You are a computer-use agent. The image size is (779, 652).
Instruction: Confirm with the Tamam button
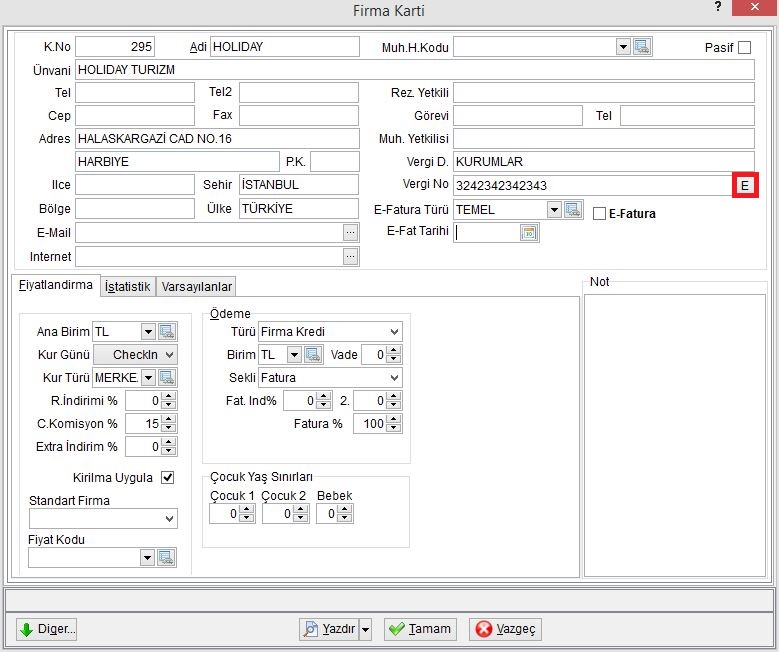pyautogui.click(x=420, y=629)
